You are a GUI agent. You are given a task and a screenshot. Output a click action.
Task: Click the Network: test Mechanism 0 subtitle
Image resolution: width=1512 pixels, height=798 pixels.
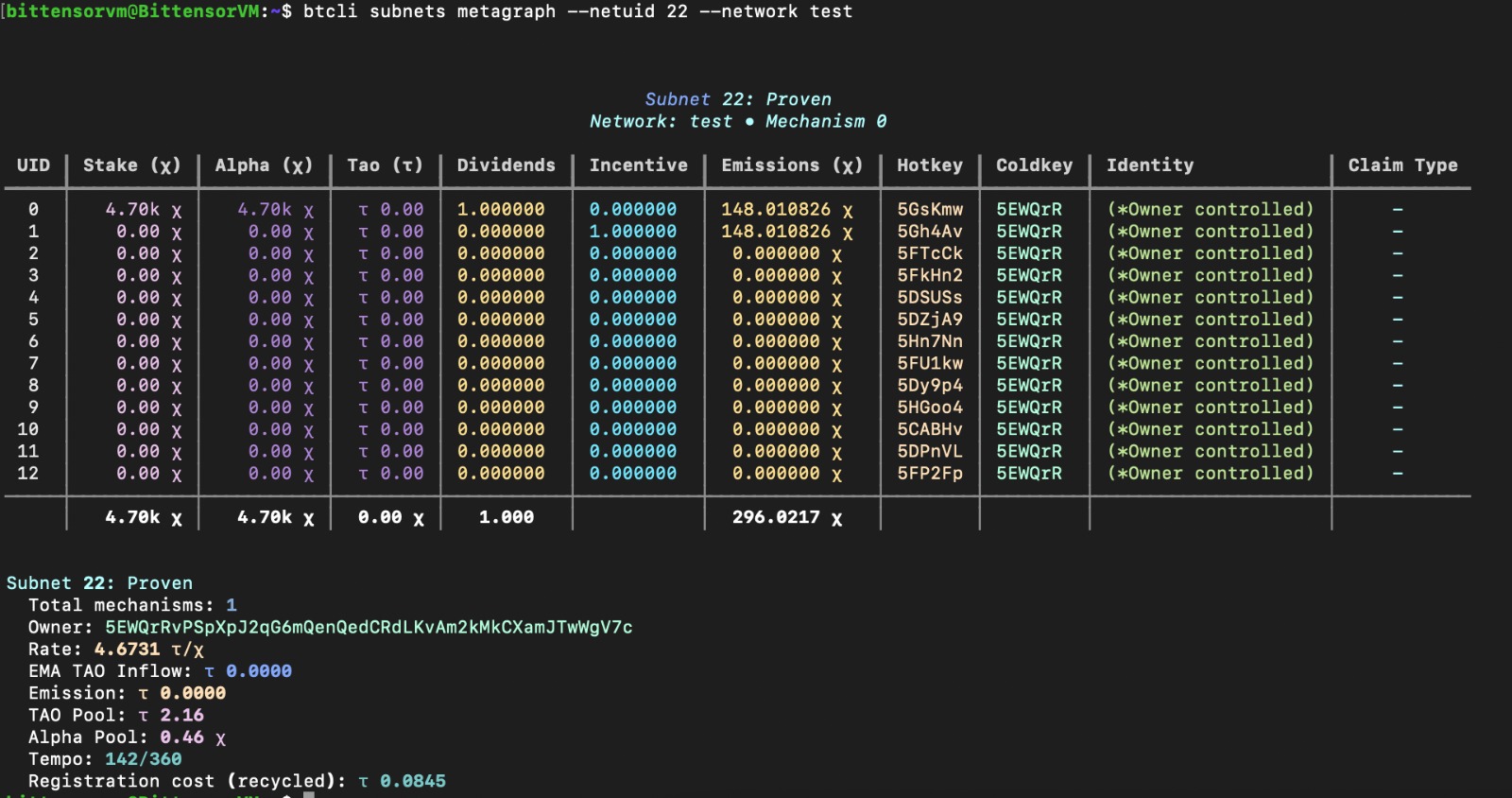737,121
